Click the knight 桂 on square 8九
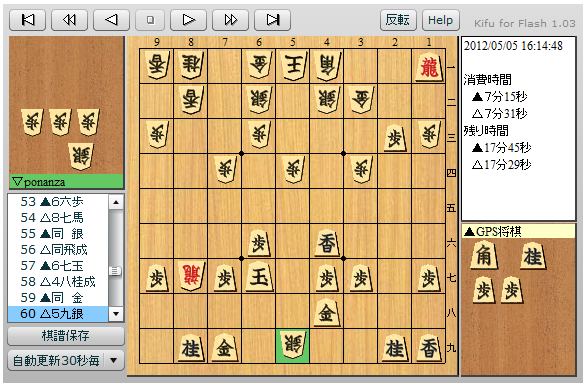The height and width of the screenshot is (383, 586). click(191, 348)
